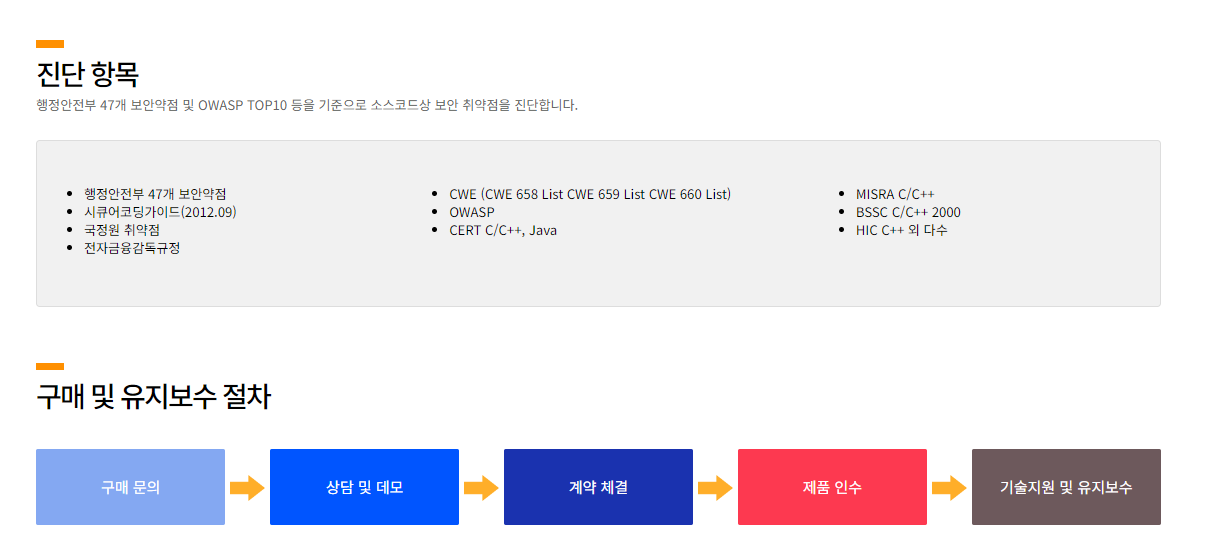Click the 진단 항목 heading
This screenshot has width=1205, height=556.
coord(87,74)
